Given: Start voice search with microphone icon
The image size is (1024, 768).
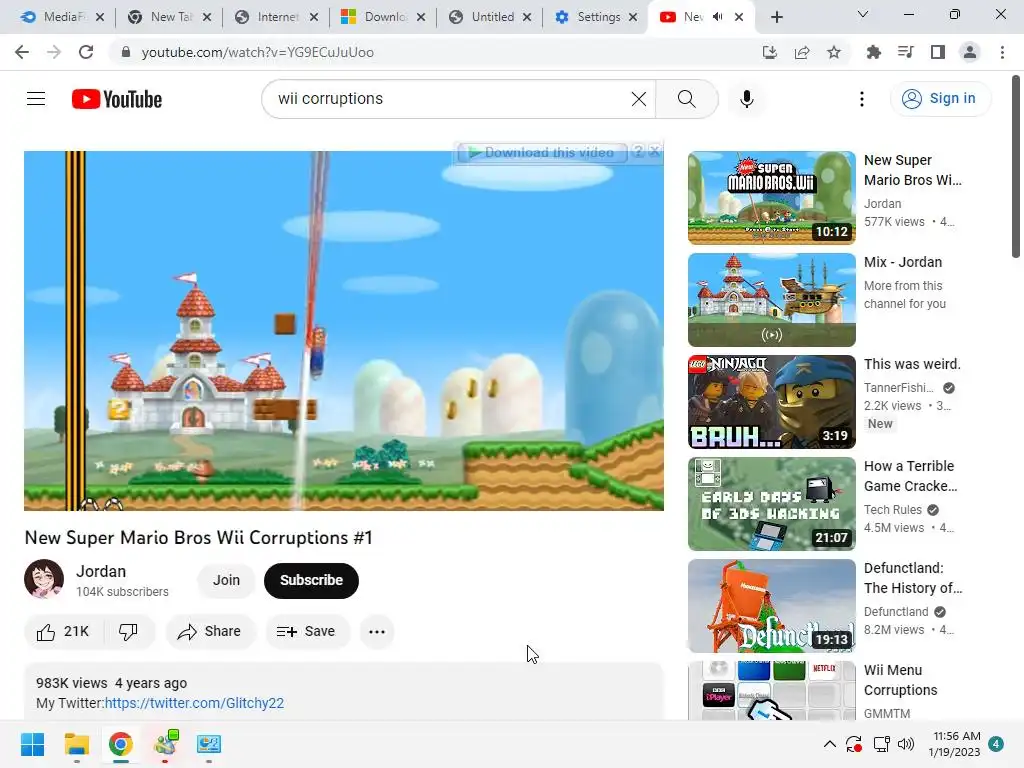Looking at the screenshot, I should click(746, 99).
